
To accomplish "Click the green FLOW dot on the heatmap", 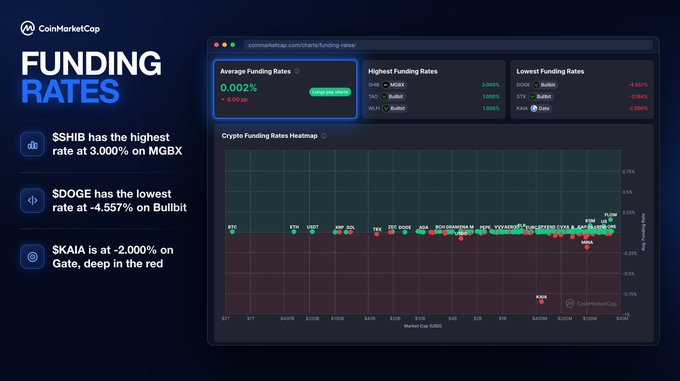I will tap(611, 220).
